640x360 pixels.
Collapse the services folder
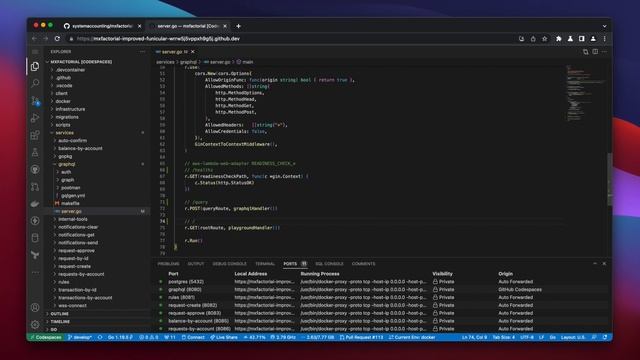(x=64, y=133)
